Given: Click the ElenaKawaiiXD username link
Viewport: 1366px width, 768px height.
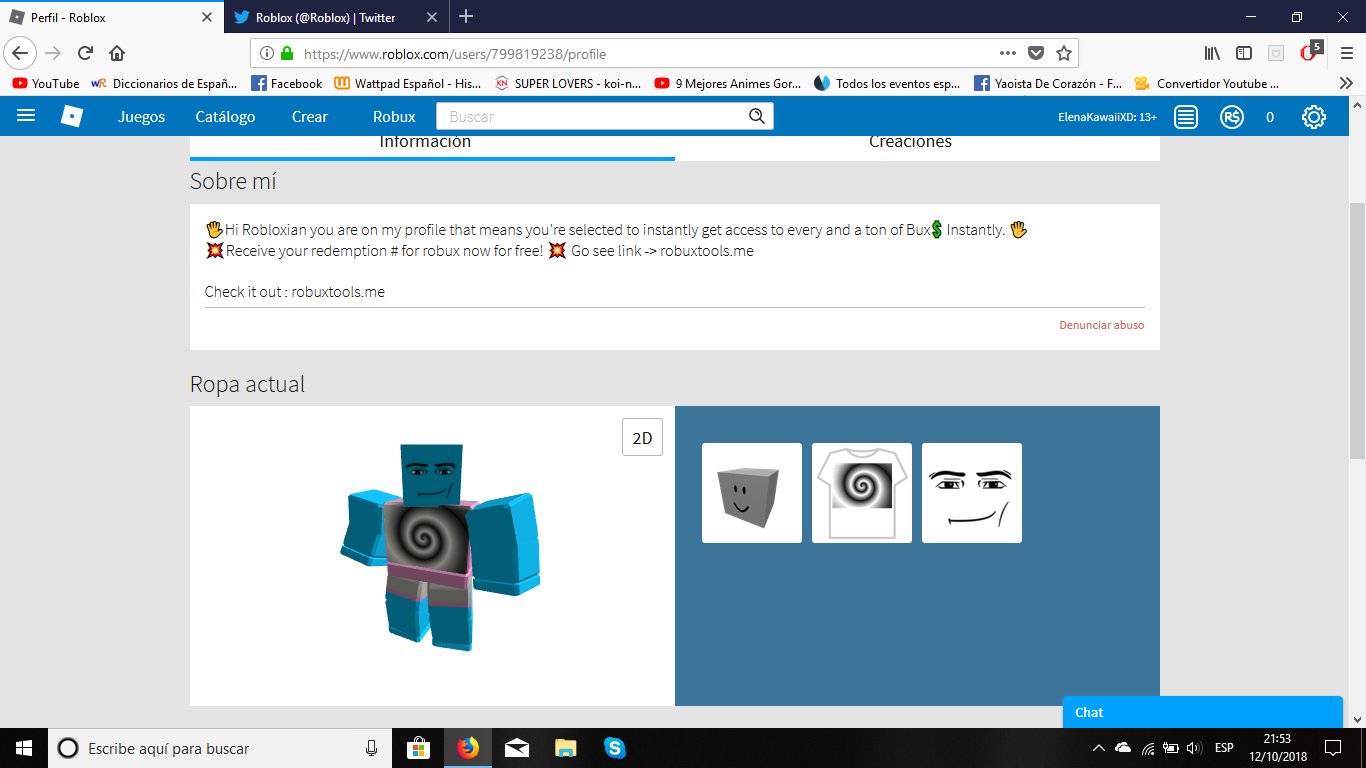Looking at the screenshot, I should pyautogui.click(x=1107, y=117).
